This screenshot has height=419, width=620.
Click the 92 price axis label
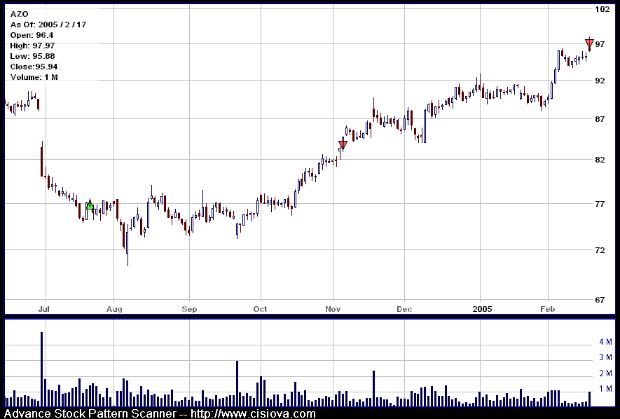600,81
